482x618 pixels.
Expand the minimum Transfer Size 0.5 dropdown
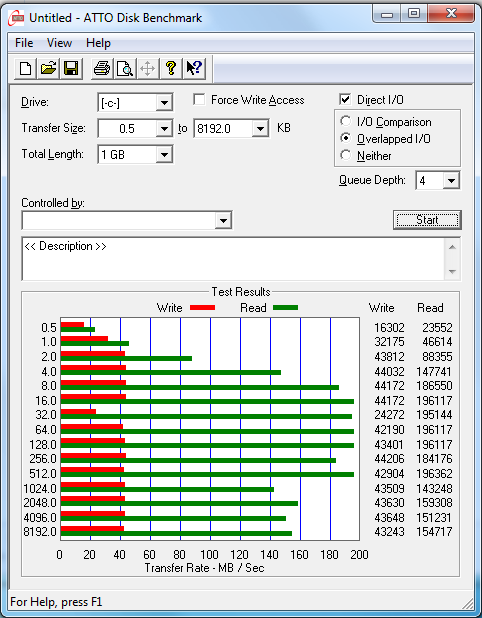click(x=164, y=128)
